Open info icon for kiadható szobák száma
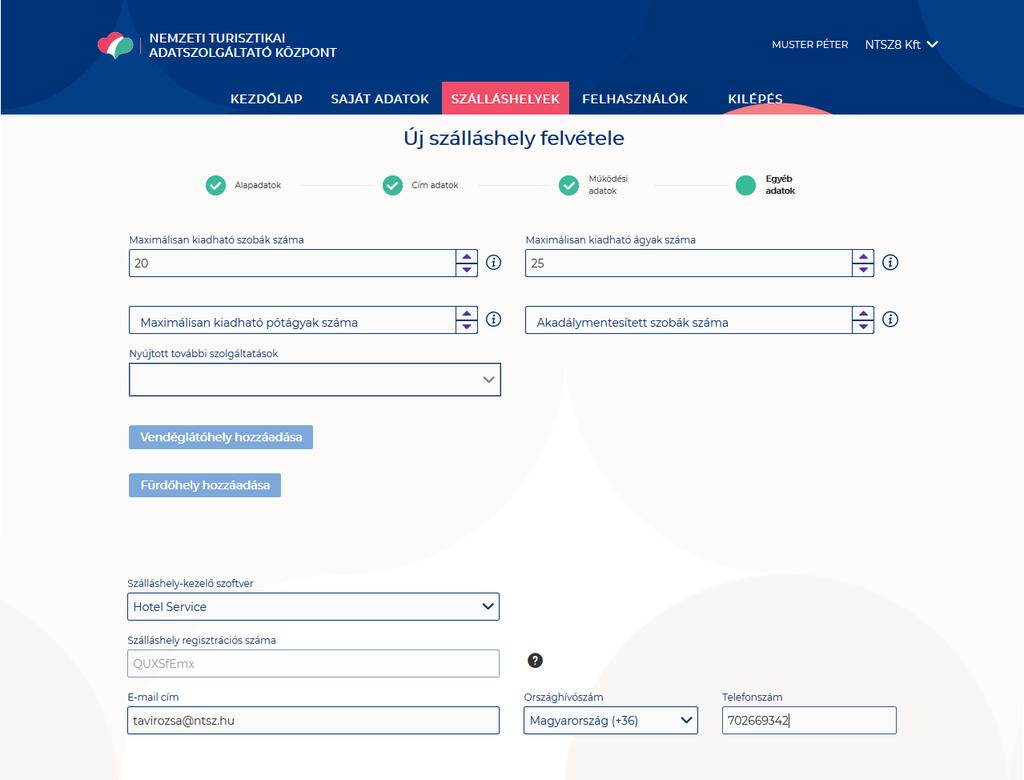Image resolution: width=1024 pixels, height=780 pixels. (494, 263)
